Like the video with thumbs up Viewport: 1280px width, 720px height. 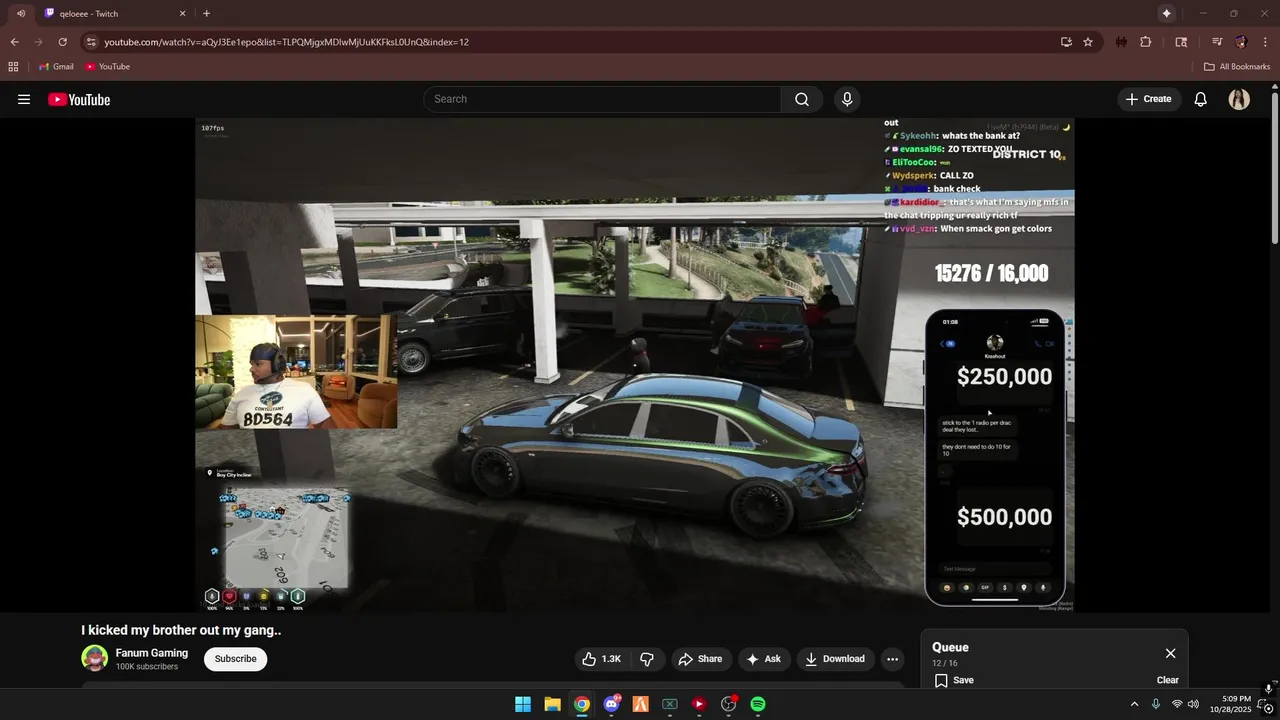point(601,659)
